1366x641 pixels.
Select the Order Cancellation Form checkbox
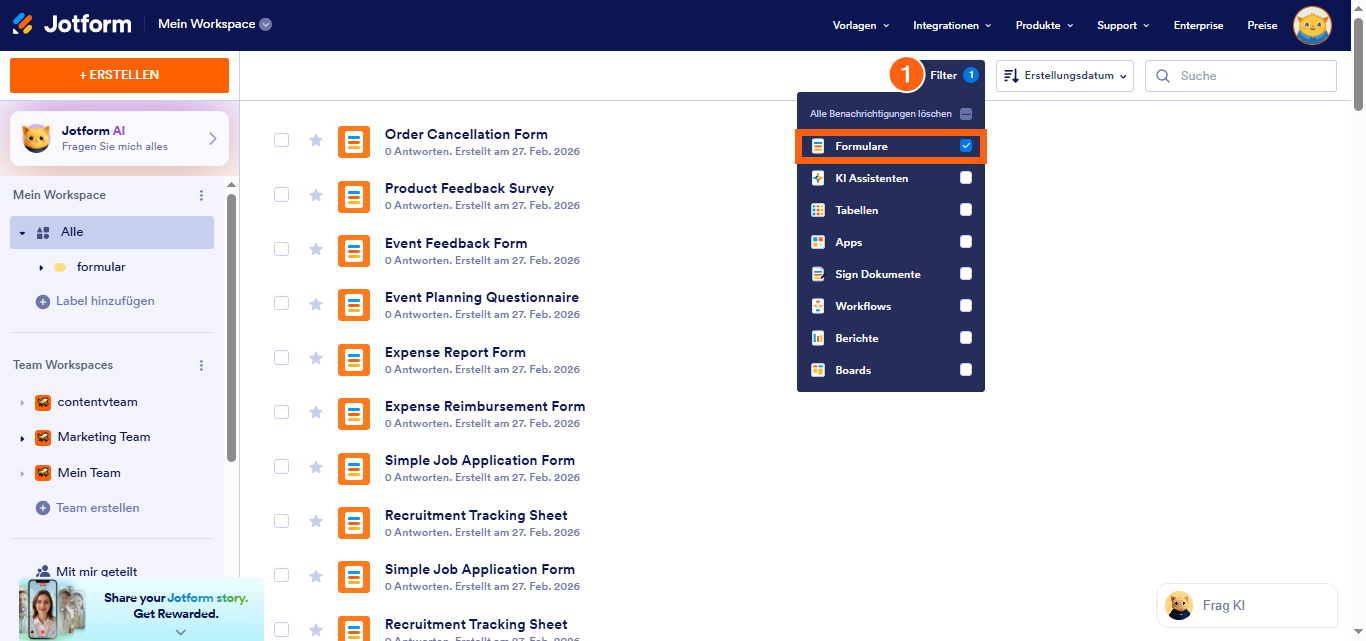282,140
